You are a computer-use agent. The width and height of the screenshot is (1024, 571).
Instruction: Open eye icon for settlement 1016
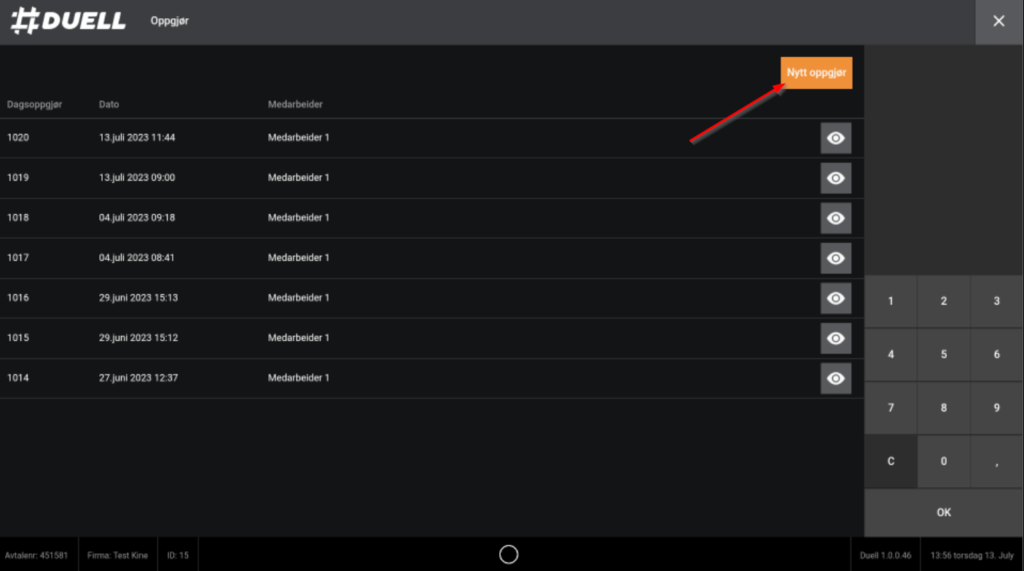tap(835, 298)
